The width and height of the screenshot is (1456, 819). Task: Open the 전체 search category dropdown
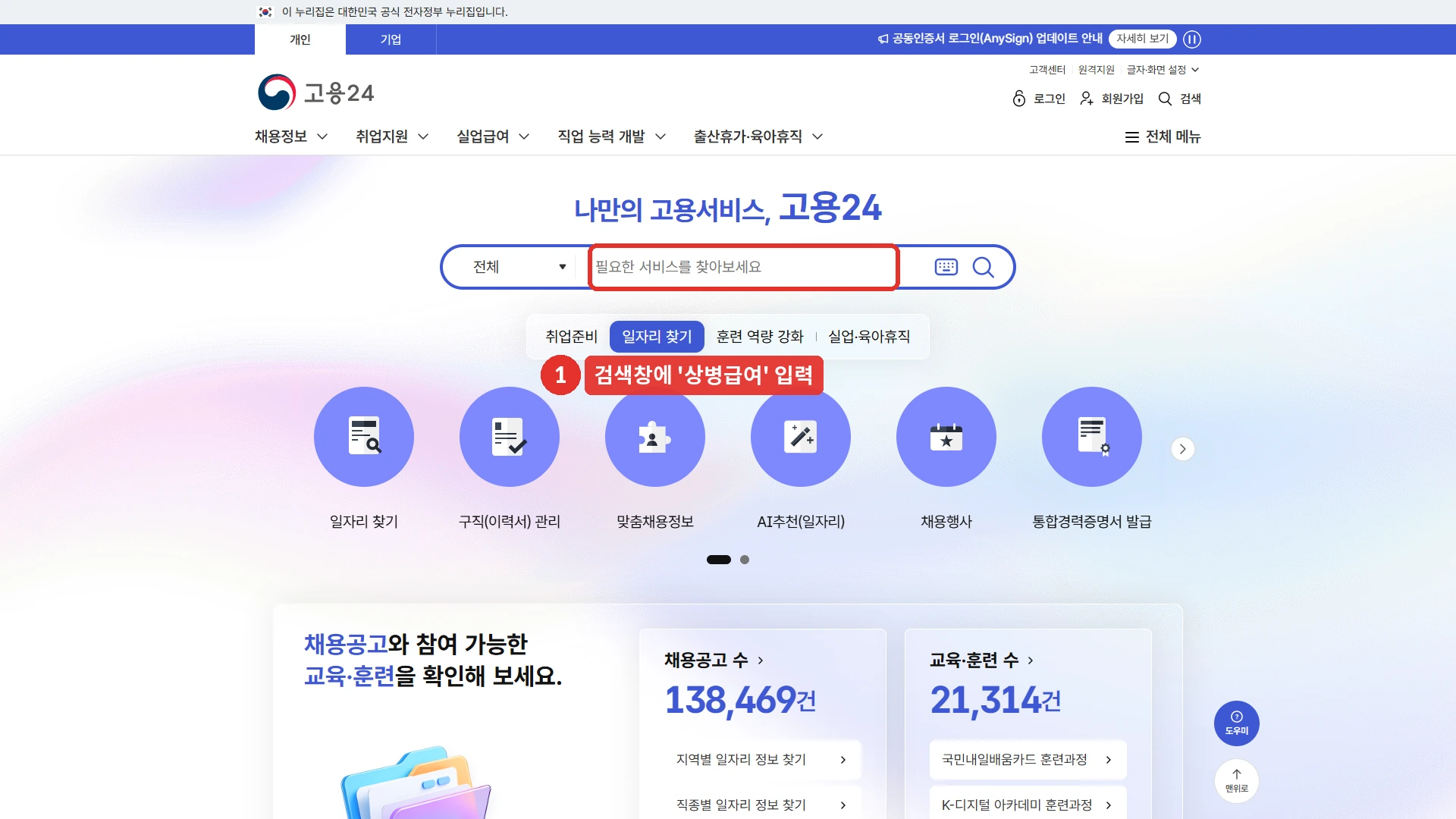[519, 267]
